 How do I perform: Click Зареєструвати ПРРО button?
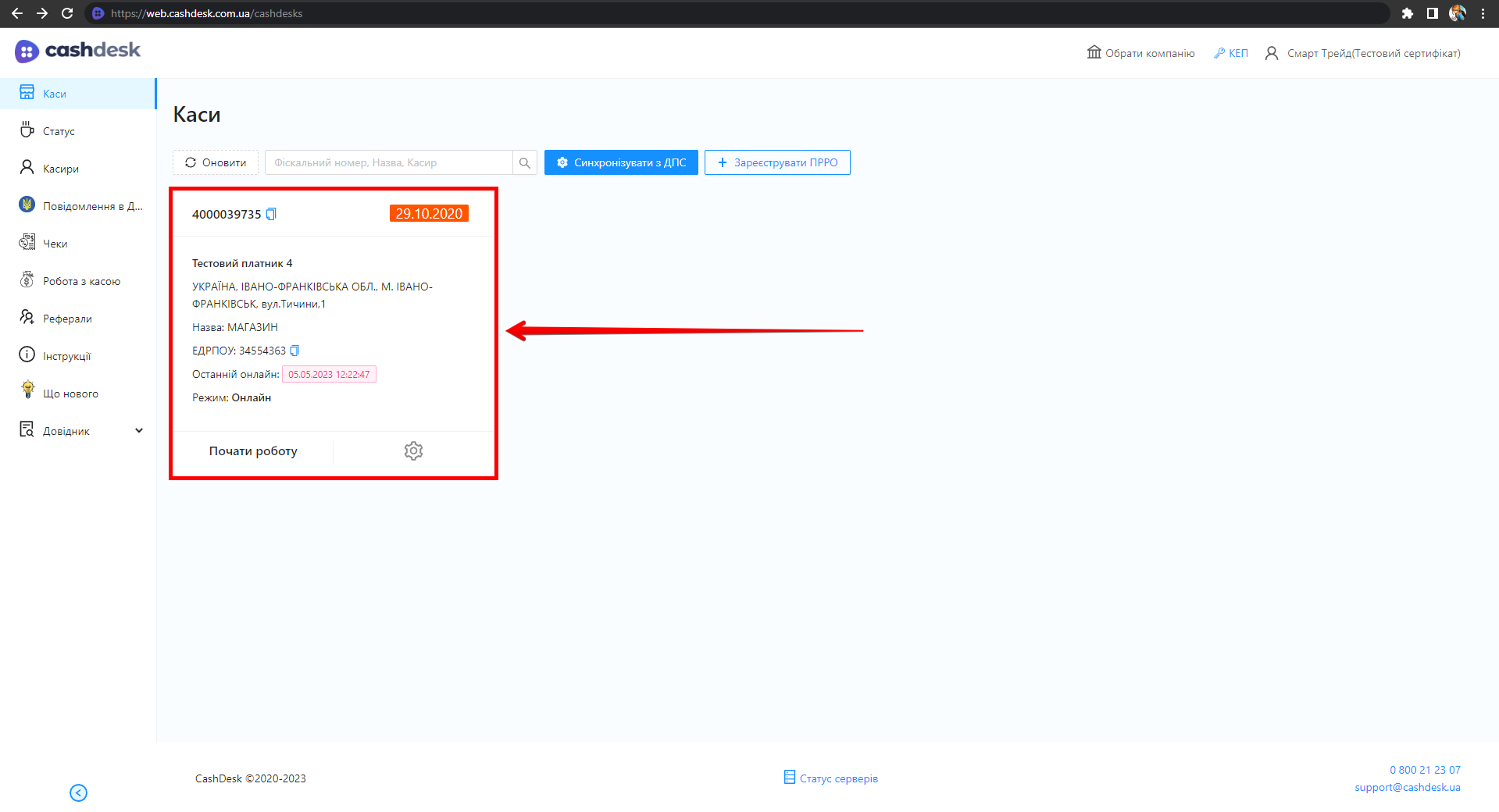tap(777, 162)
